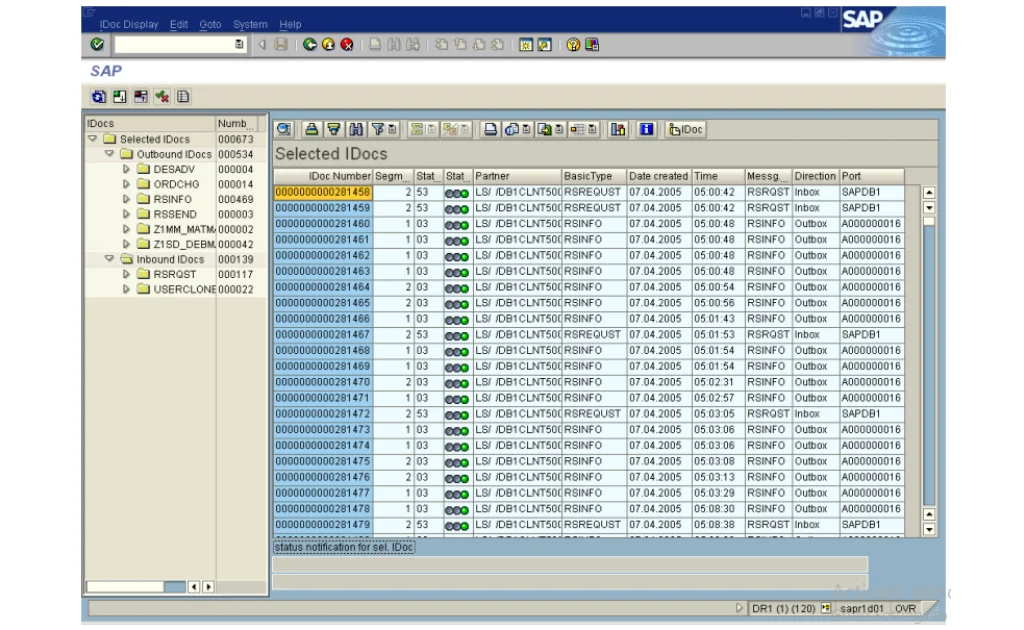Click the Save diskette icon
The width and height of the screenshot is (1024, 630).
(x=281, y=44)
